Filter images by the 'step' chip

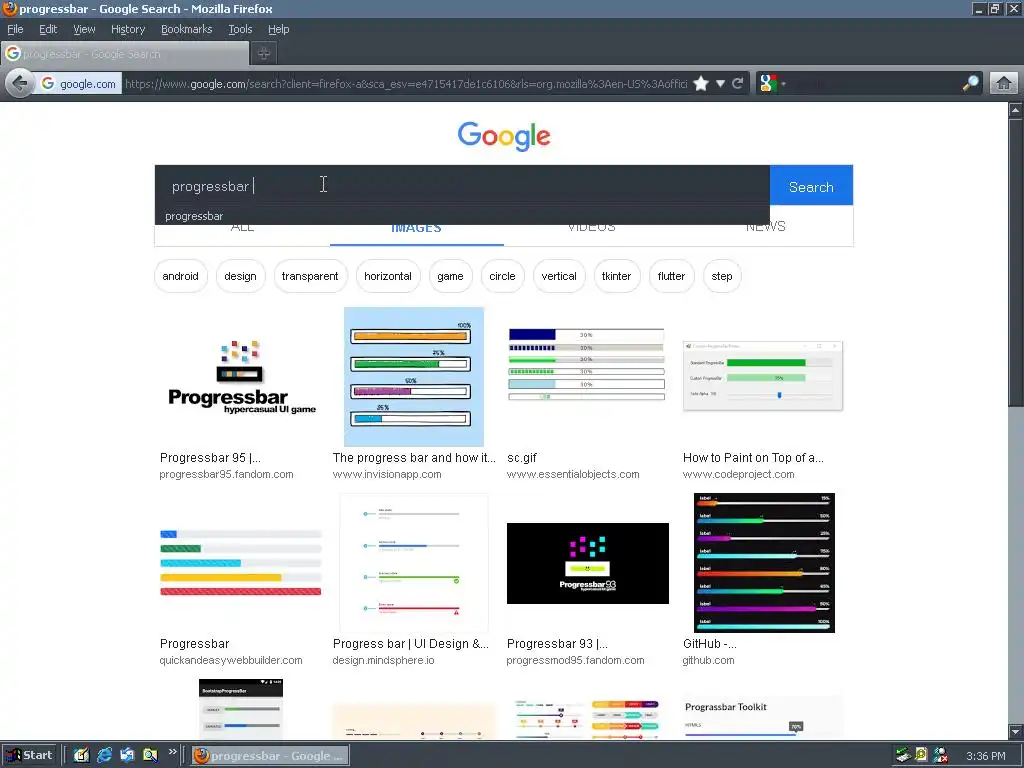pyautogui.click(x=722, y=276)
